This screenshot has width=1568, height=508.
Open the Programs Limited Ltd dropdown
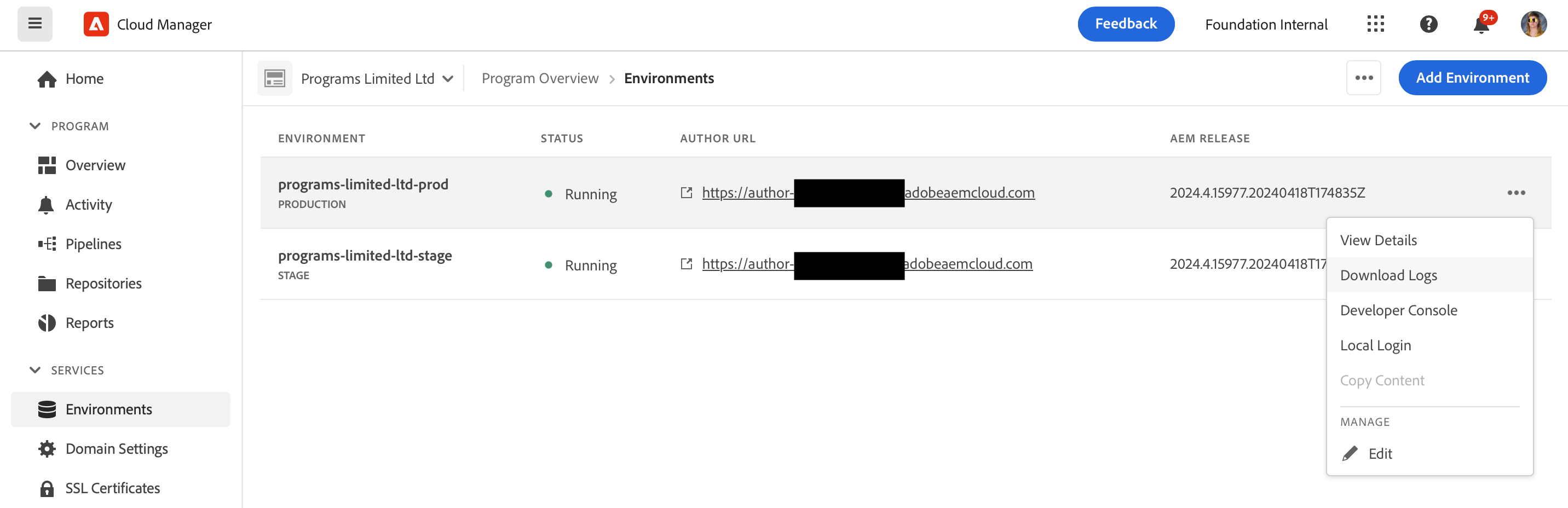[x=377, y=78]
